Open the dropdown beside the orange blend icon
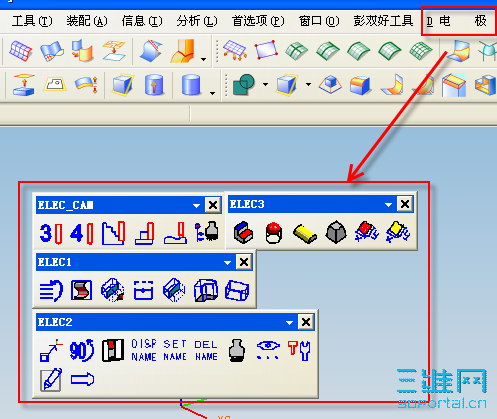Viewport: 497px width, 419px height. 203,59
